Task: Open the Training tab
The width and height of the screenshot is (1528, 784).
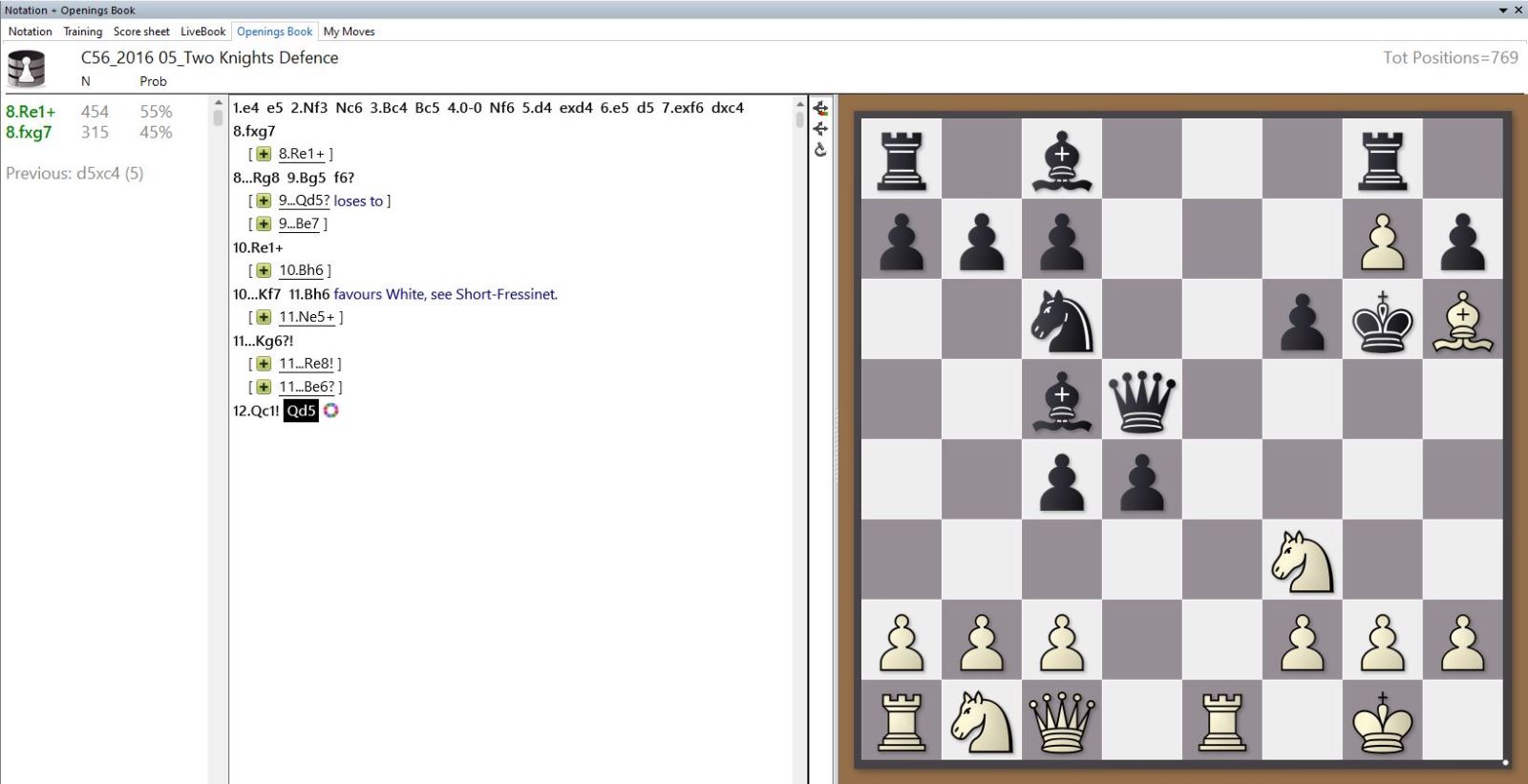Action: (x=82, y=32)
